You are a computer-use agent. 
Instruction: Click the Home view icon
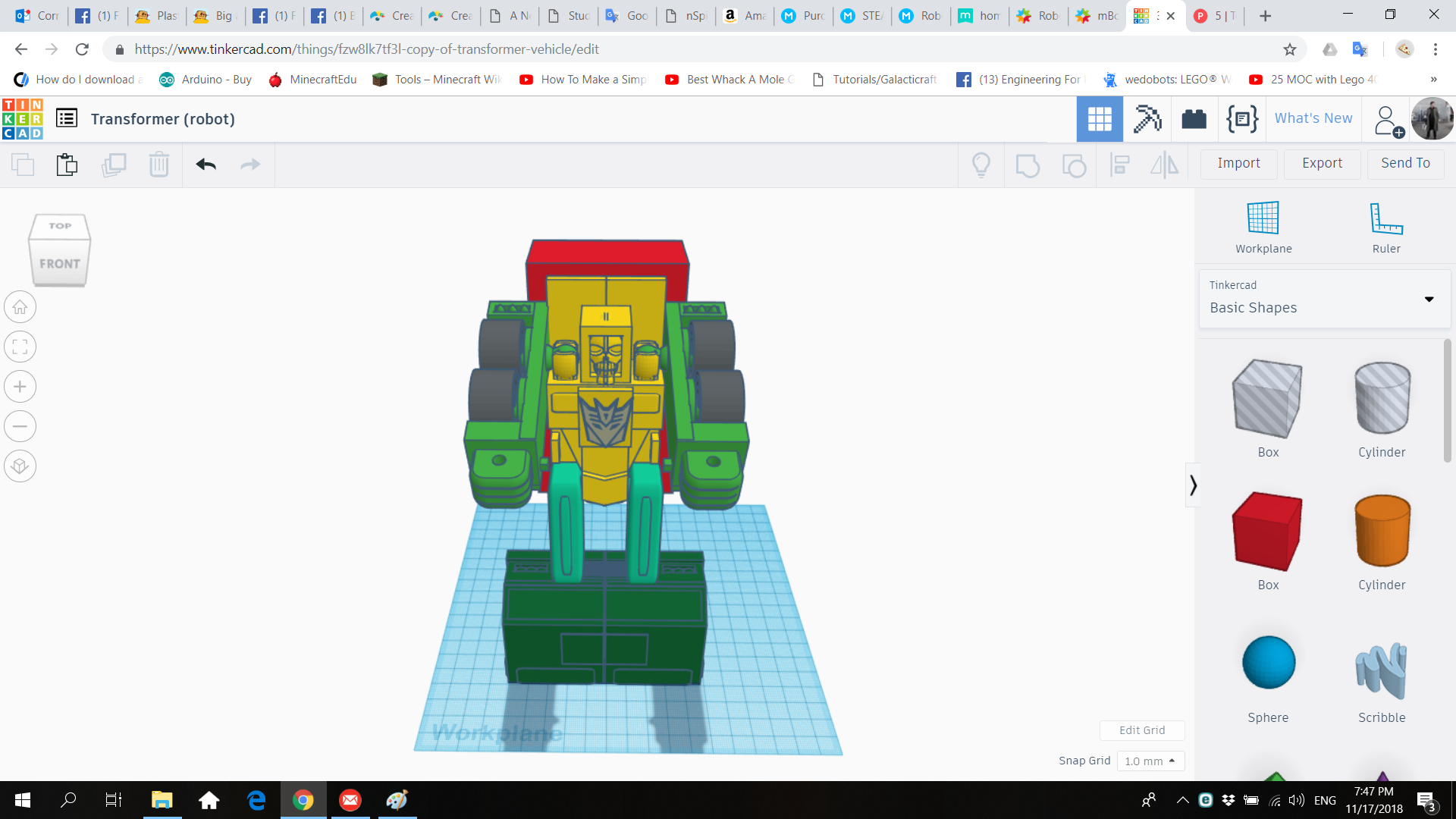[20, 307]
